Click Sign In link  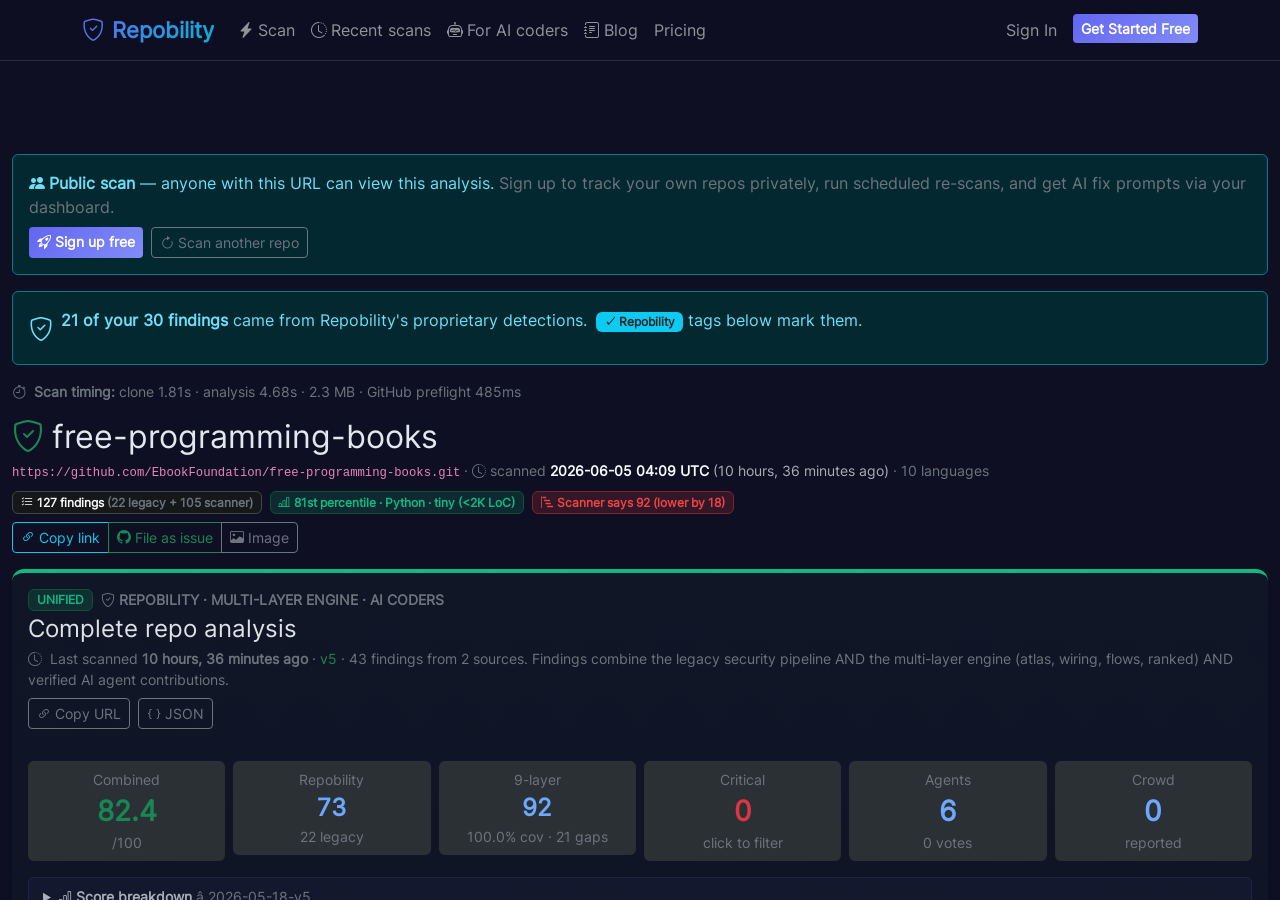point(1031,30)
